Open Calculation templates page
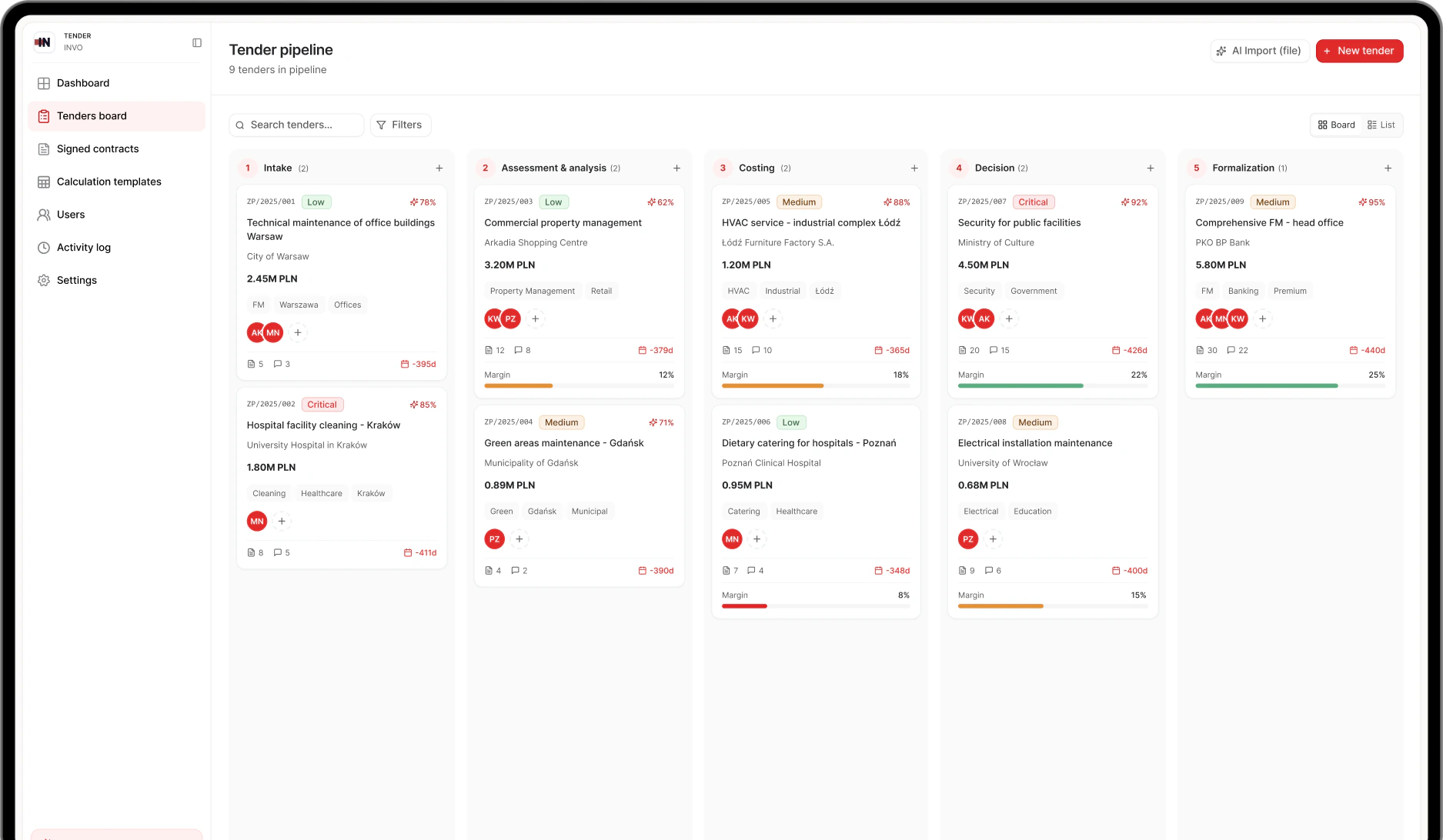This screenshot has height=840, width=1443. pos(116,182)
